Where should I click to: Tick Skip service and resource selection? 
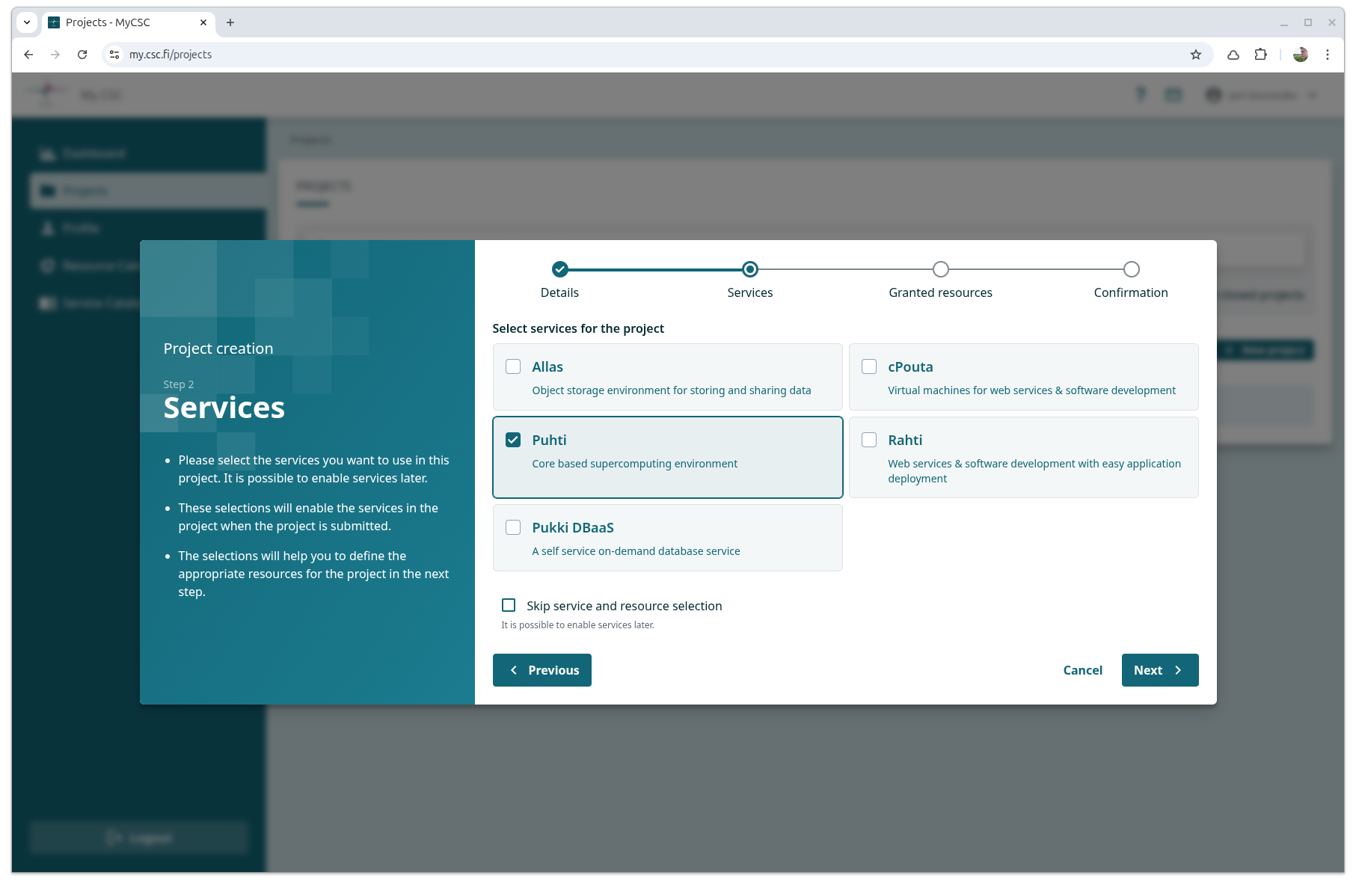(x=509, y=605)
